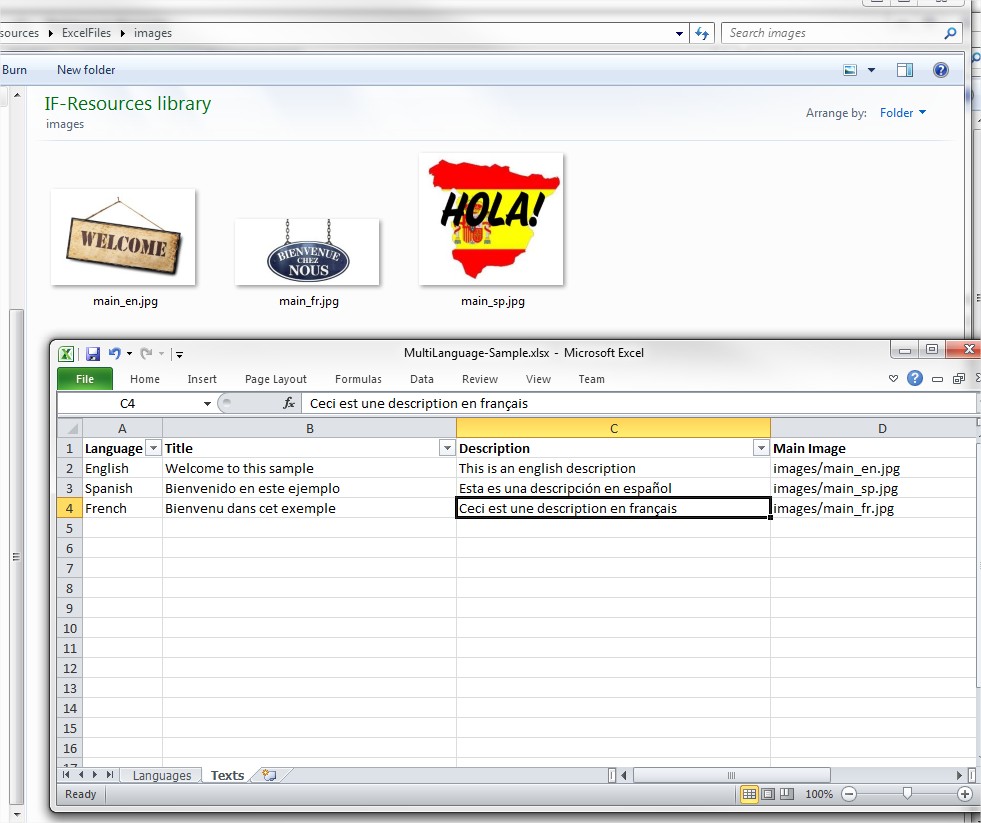Open the Language column filter dropdown

tap(153, 449)
